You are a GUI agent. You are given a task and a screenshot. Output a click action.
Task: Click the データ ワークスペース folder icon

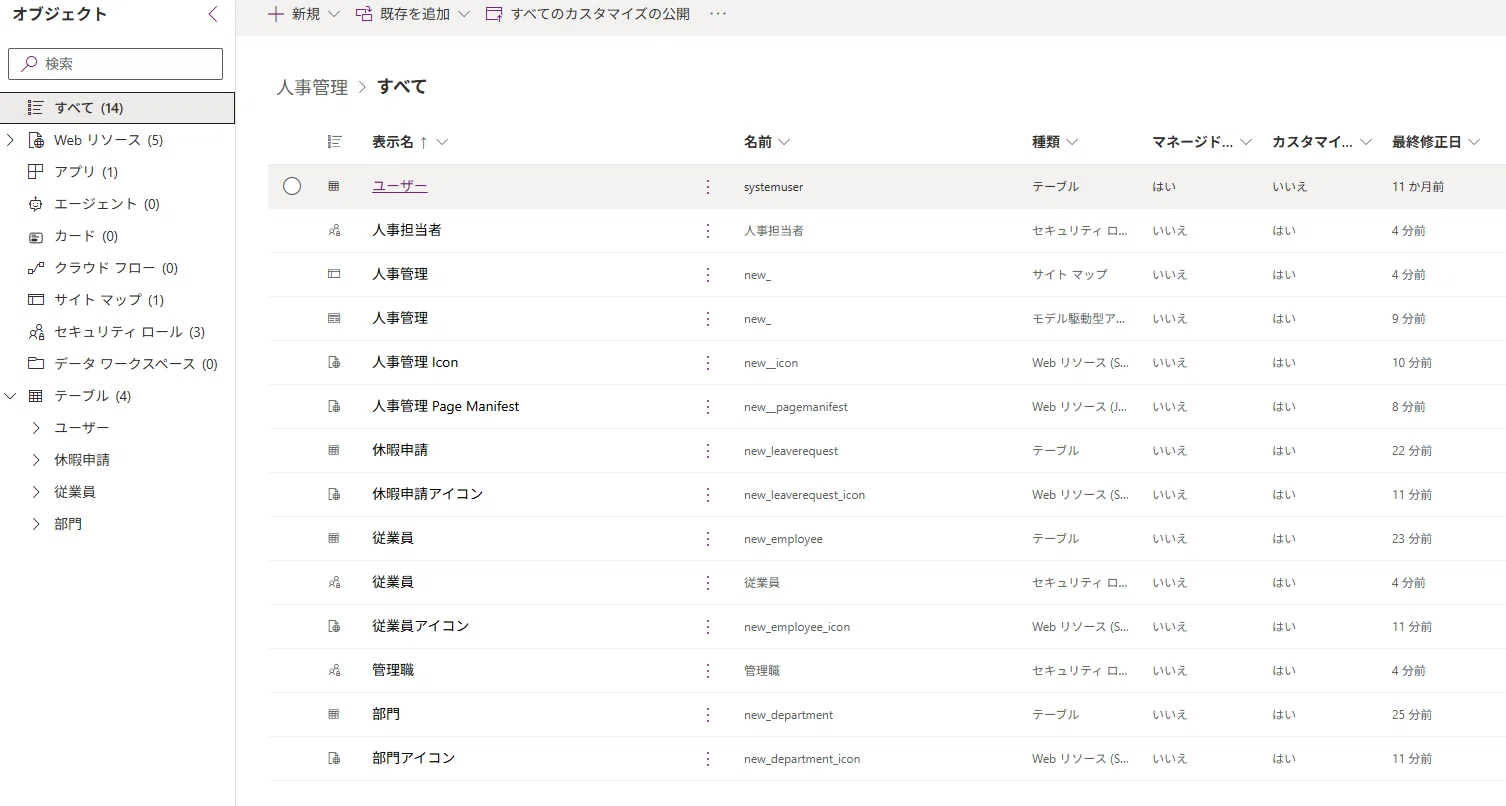[36, 364]
